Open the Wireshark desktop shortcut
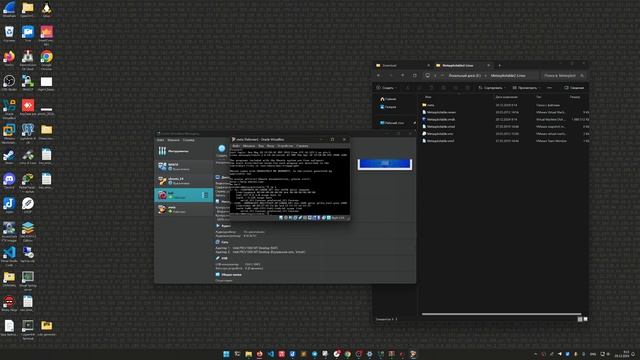The image size is (640, 360). (x=9, y=9)
